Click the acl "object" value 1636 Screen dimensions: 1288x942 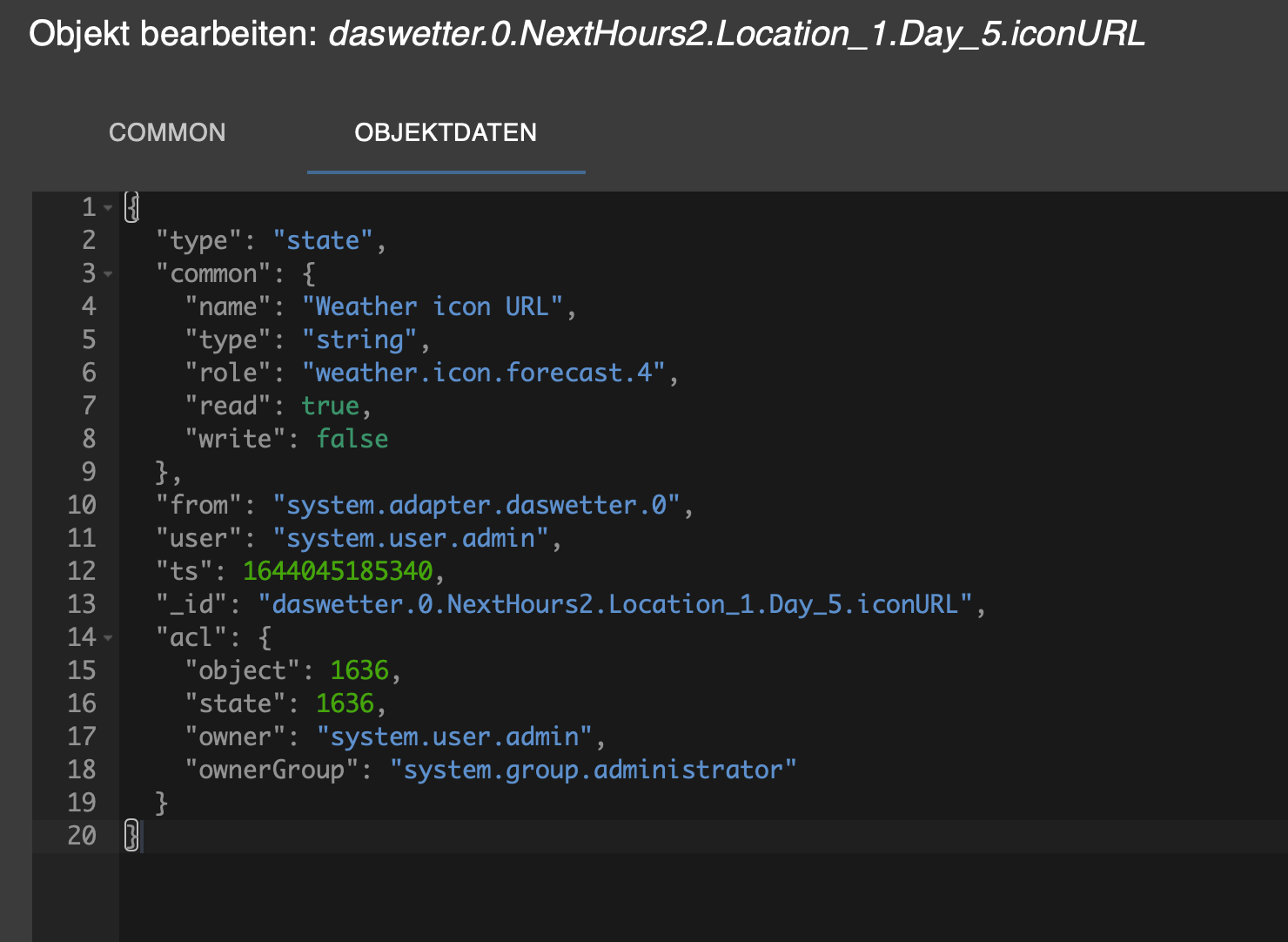(359, 670)
